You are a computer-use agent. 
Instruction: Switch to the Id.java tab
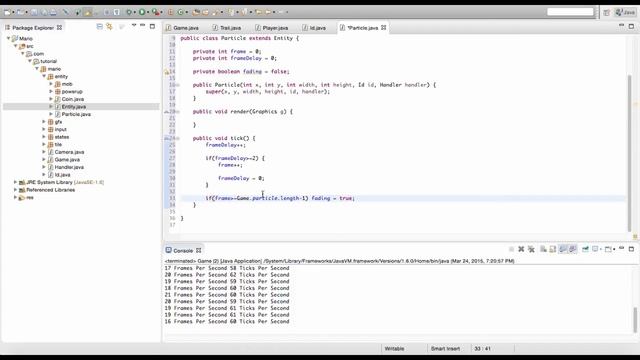314,28
